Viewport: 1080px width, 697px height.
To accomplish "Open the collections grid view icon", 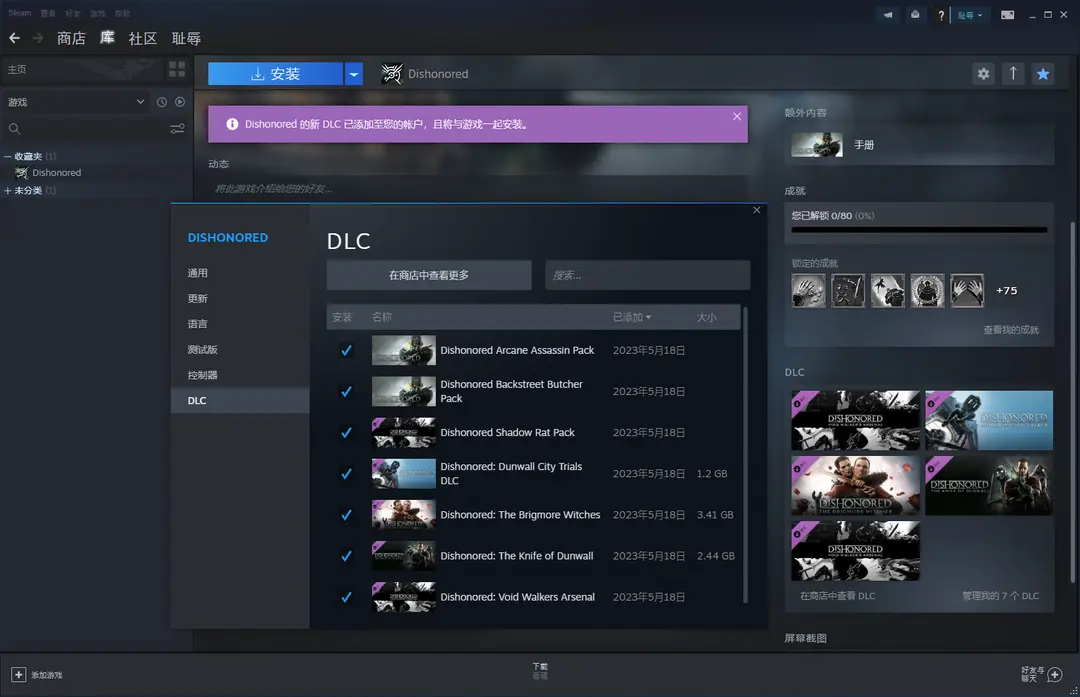I will [x=177, y=69].
